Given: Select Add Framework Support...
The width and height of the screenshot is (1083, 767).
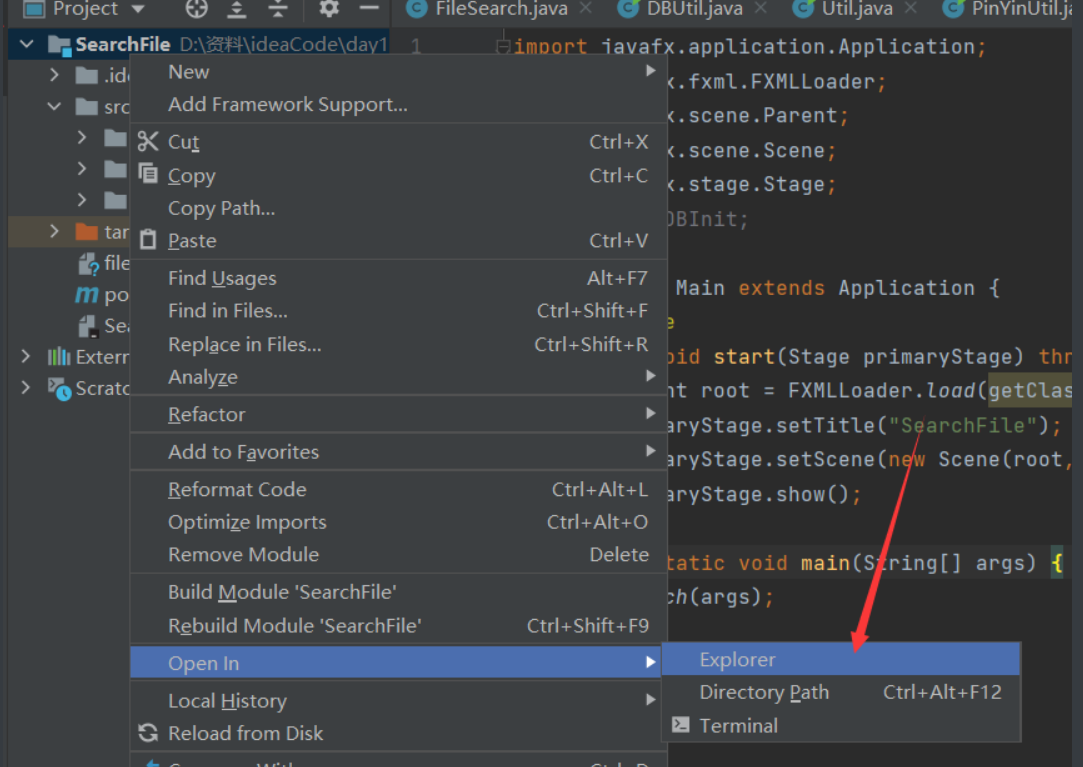Looking at the screenshot, I should point(399,104).
